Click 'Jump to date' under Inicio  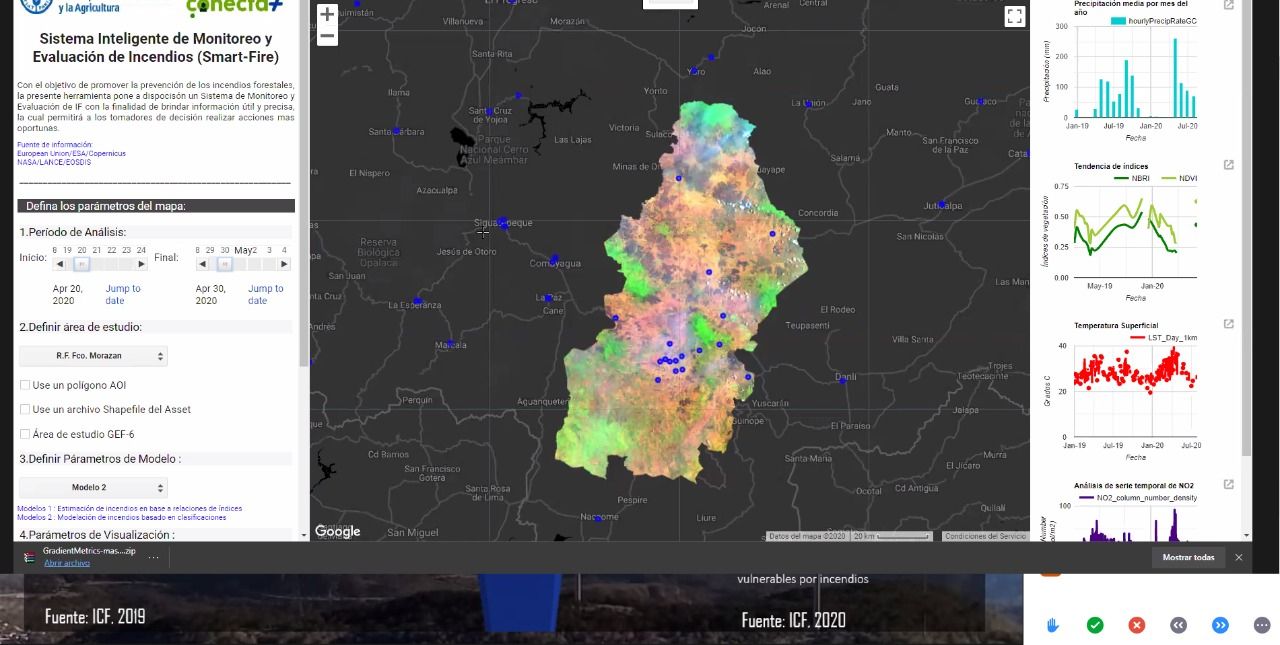click(123, 294)
